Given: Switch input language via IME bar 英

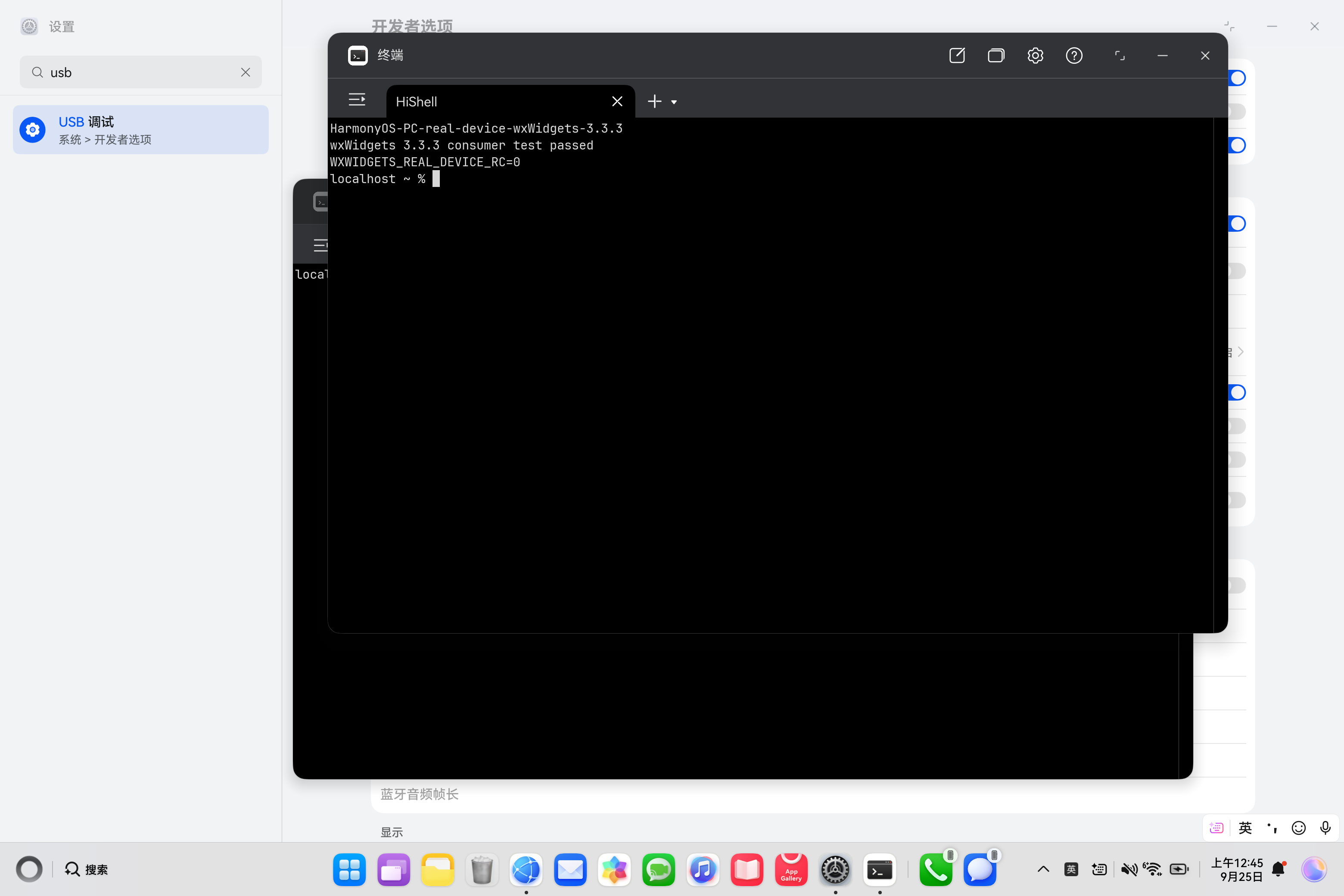Looking at the screenshot, I should point(1245,828).
